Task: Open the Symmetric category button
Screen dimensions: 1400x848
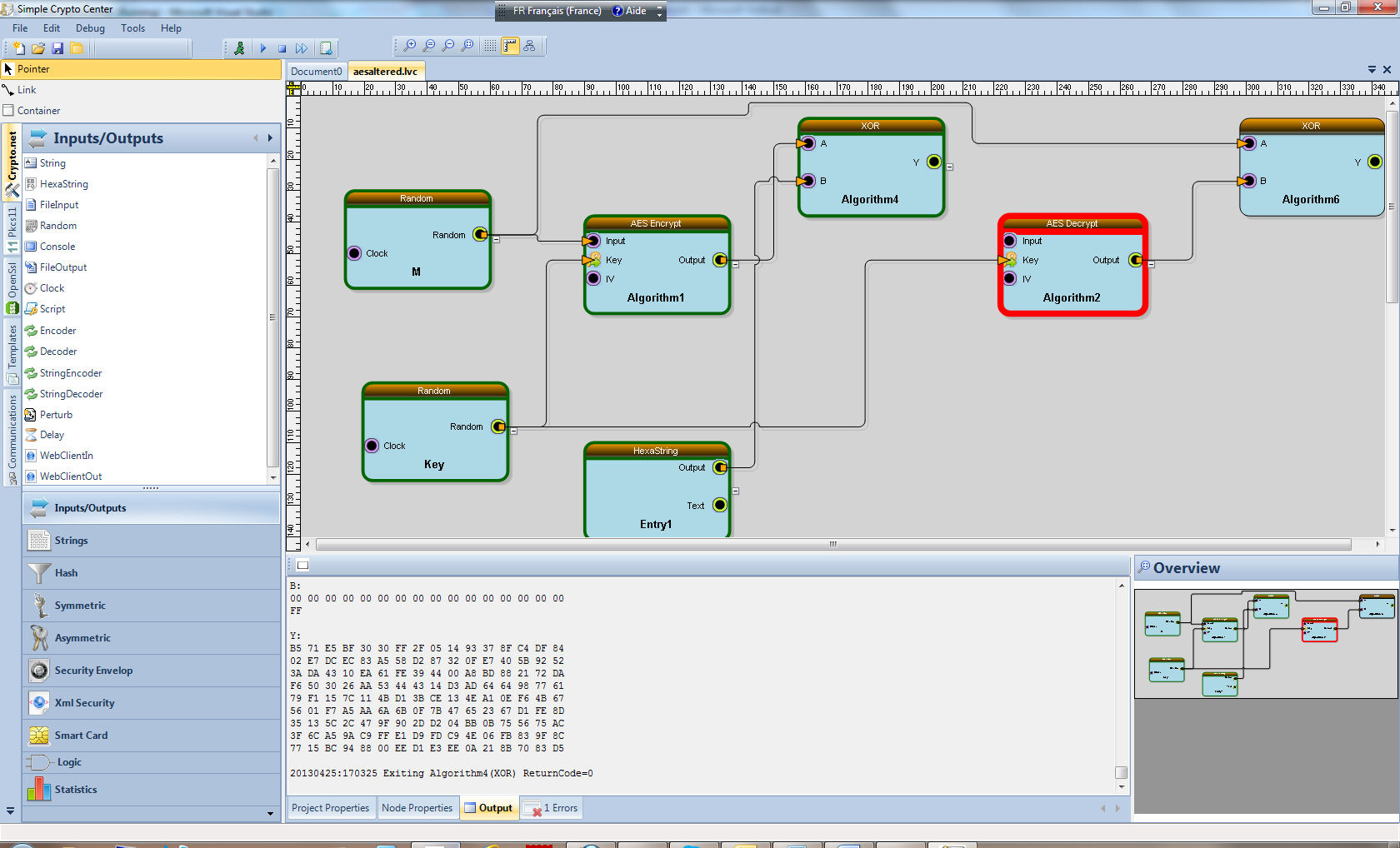Action: pos(80,606)
